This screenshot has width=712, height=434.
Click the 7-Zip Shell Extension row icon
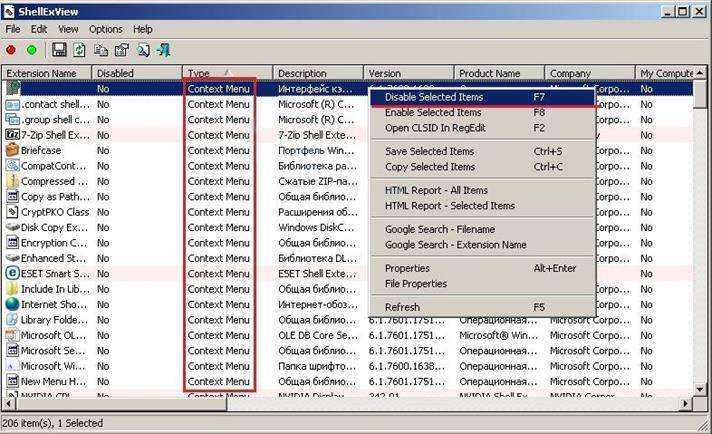(x=13, y=135)
